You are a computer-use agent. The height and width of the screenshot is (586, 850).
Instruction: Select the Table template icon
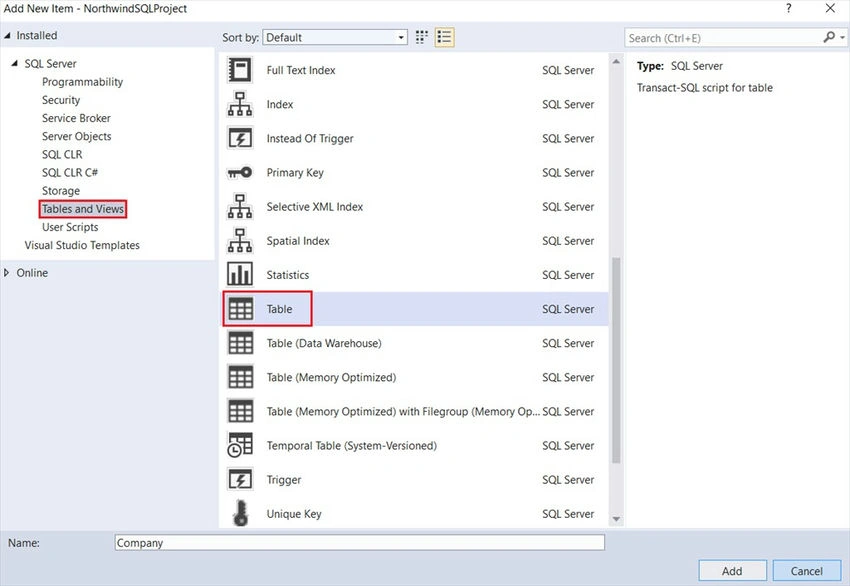pyautogui.click(x=240, y=309)
